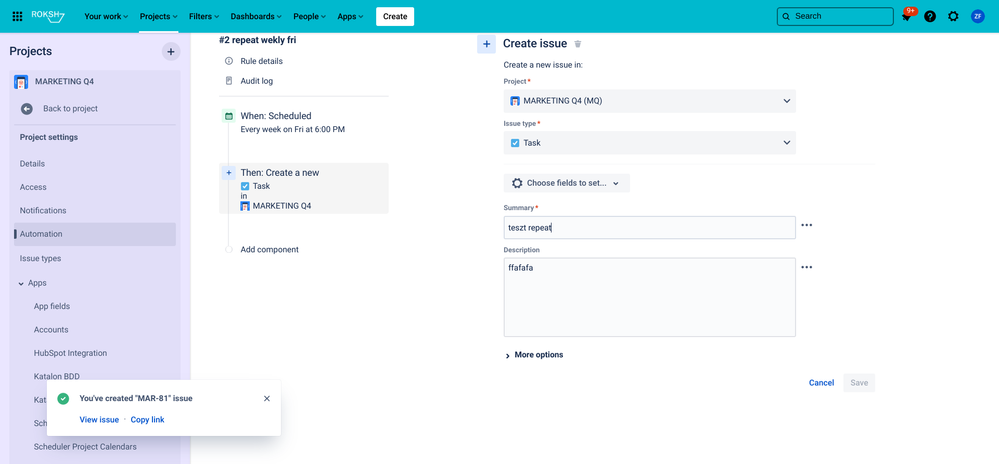Click the View issue link
The height and width of the screenshot is (464, 999).
click(x=99, y=419)
